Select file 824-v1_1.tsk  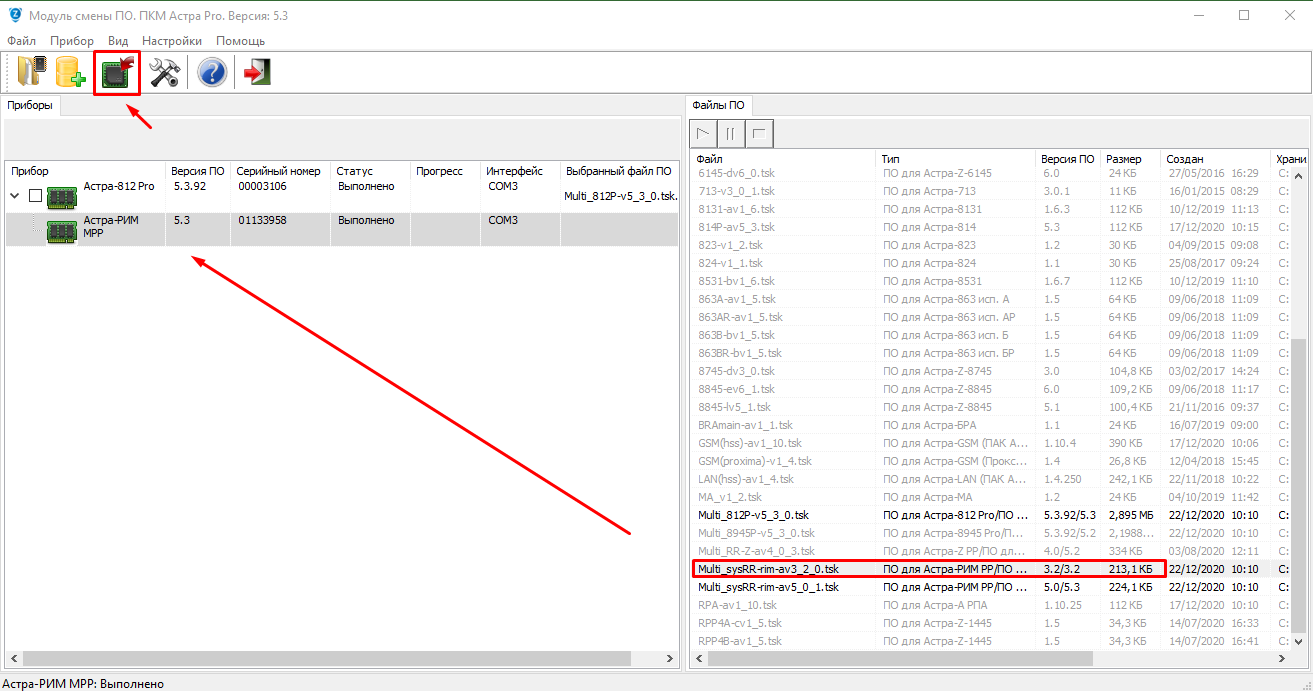[728, 263]
